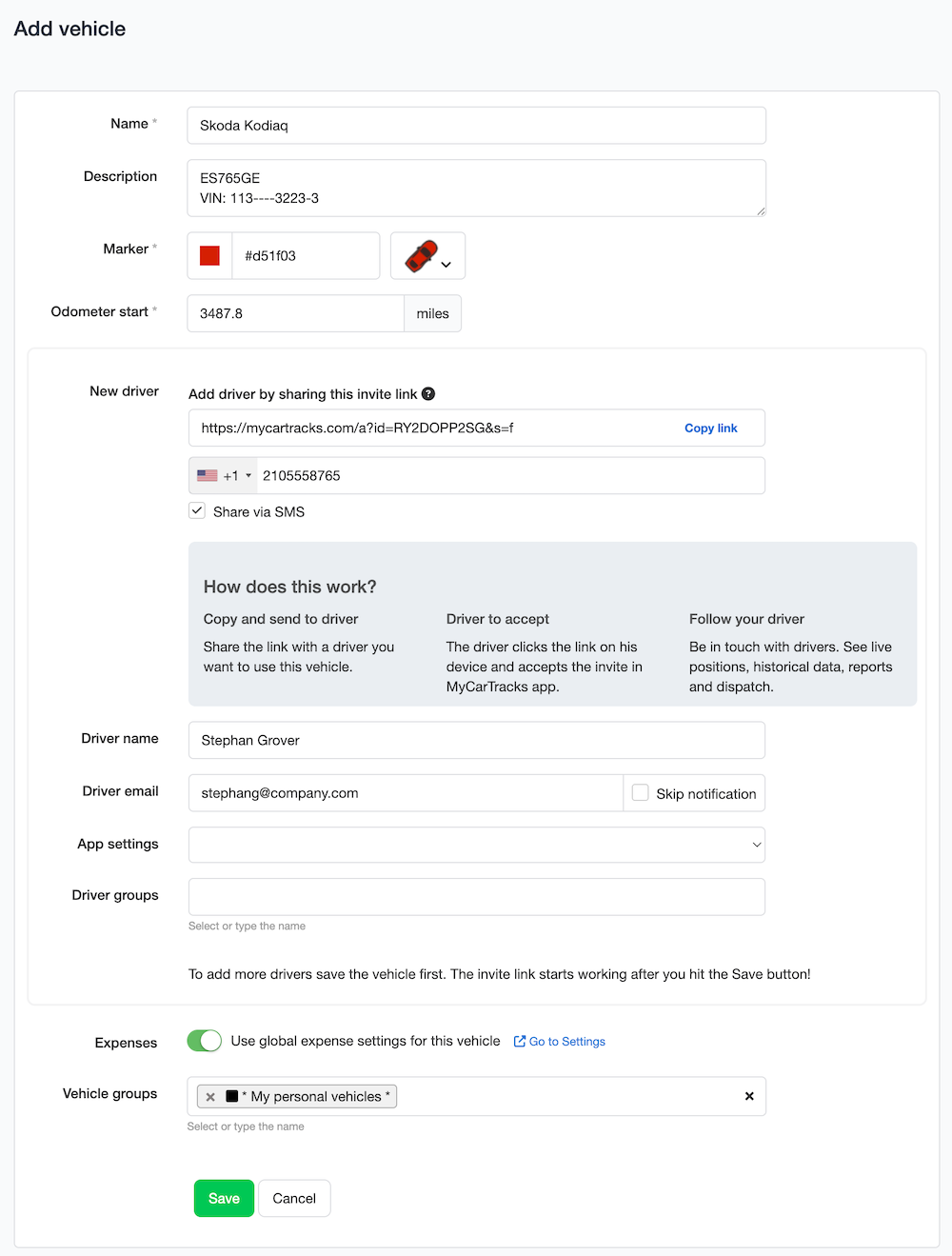Expand the App settings dropdown
Viewport: 952px width, 1256px height.
[x=476, y=845]
